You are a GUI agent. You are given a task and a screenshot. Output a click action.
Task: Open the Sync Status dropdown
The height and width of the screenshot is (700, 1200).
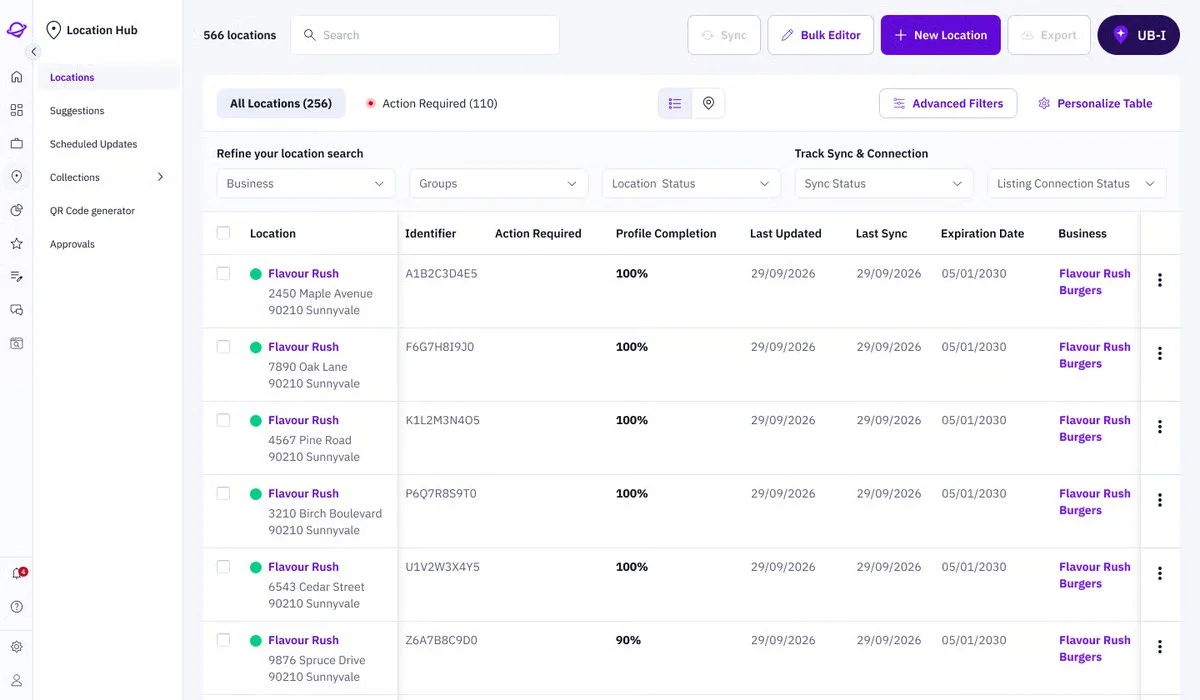click(884, 183)
